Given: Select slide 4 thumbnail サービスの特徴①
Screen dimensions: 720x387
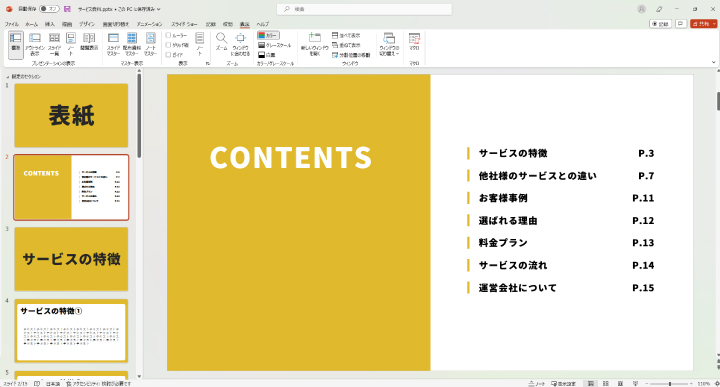Looking at the screenshot, I should [71, 331].
